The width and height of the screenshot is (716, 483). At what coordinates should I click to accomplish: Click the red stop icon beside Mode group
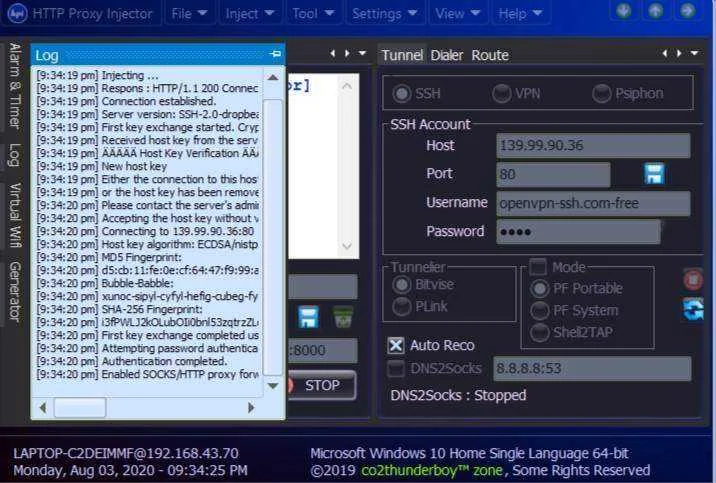click(693, 279)
